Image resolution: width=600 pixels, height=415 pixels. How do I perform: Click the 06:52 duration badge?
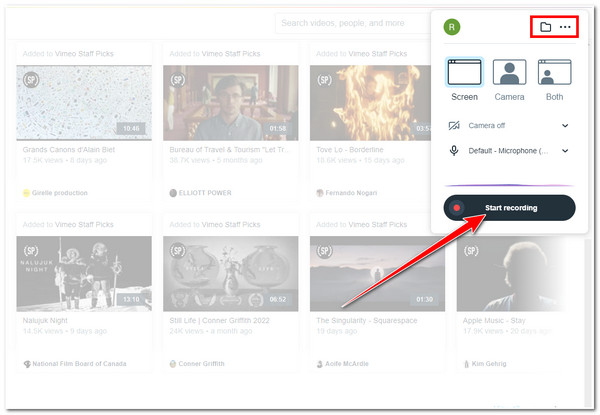click(x=278, y=299)
